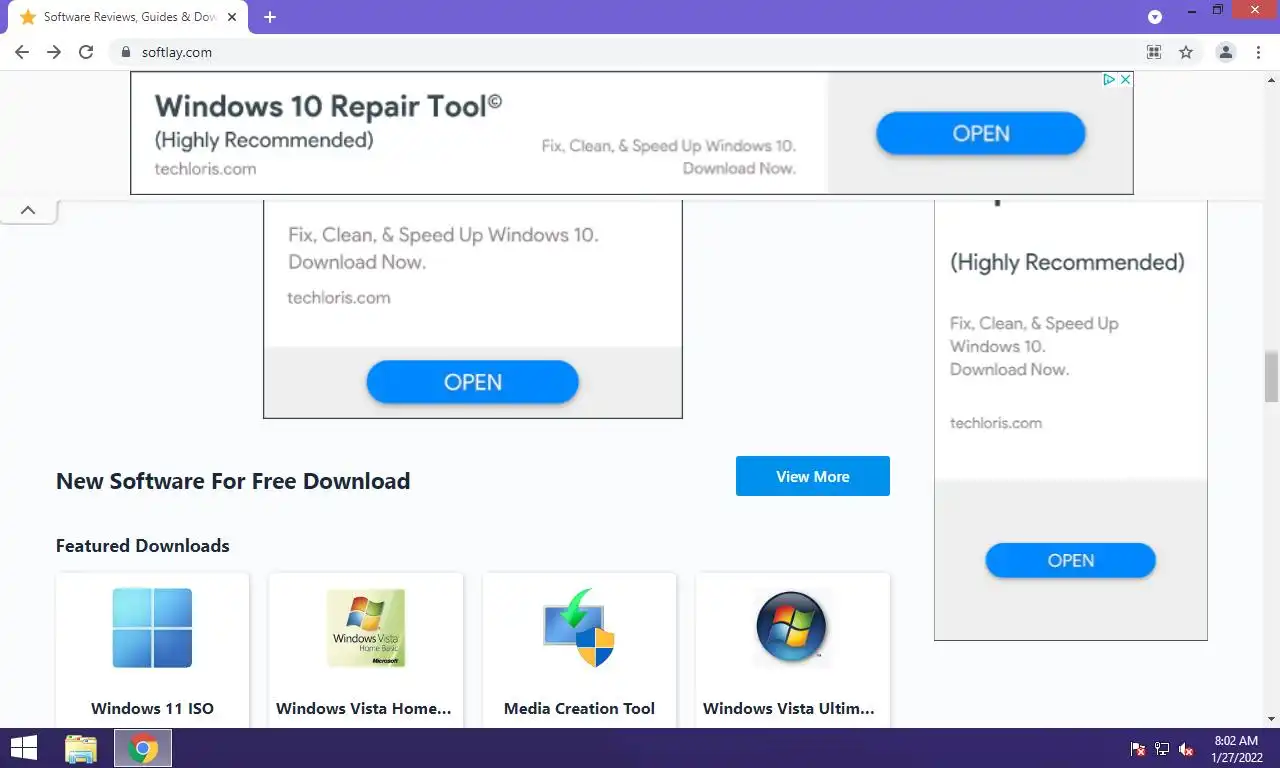The width and height of the screenshot is (1280, 768).
Task: Click OPEN in the right sidebar ad
Action: (1071, 560)
